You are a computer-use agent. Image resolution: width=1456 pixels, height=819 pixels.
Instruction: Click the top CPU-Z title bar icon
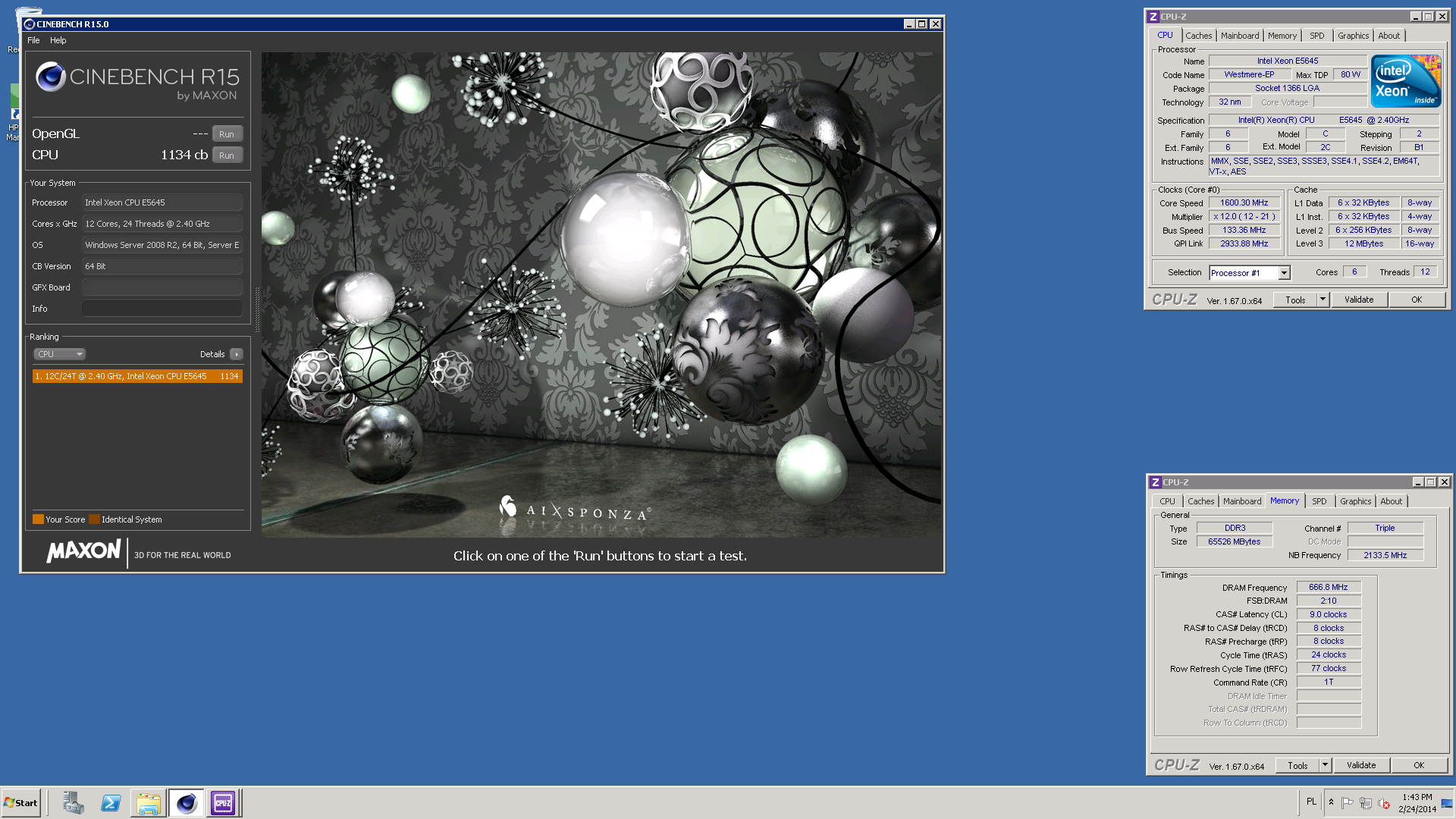(x=1153, y=17)
